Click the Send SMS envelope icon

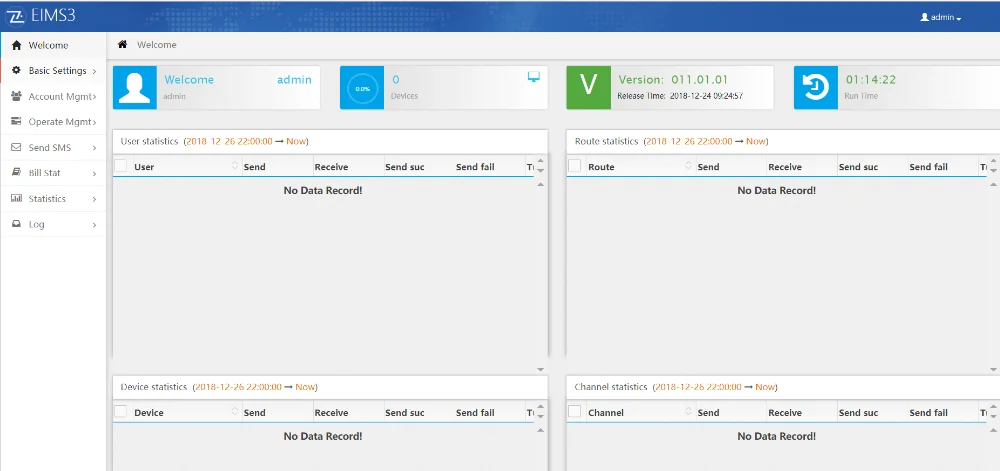(16, 148)
